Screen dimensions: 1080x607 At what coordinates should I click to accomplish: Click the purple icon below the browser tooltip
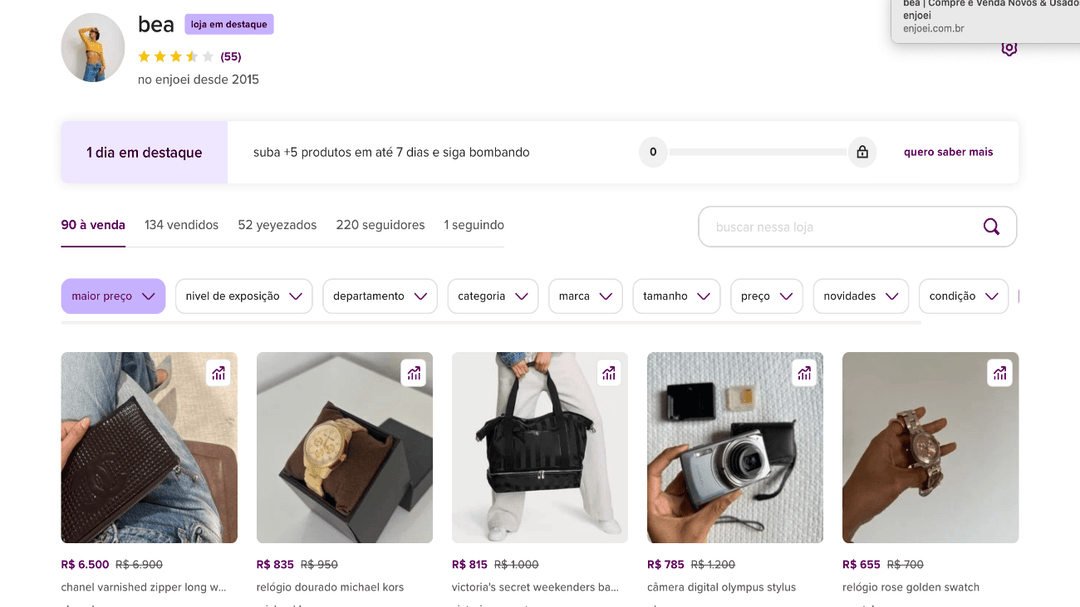tap(1009, 48)
